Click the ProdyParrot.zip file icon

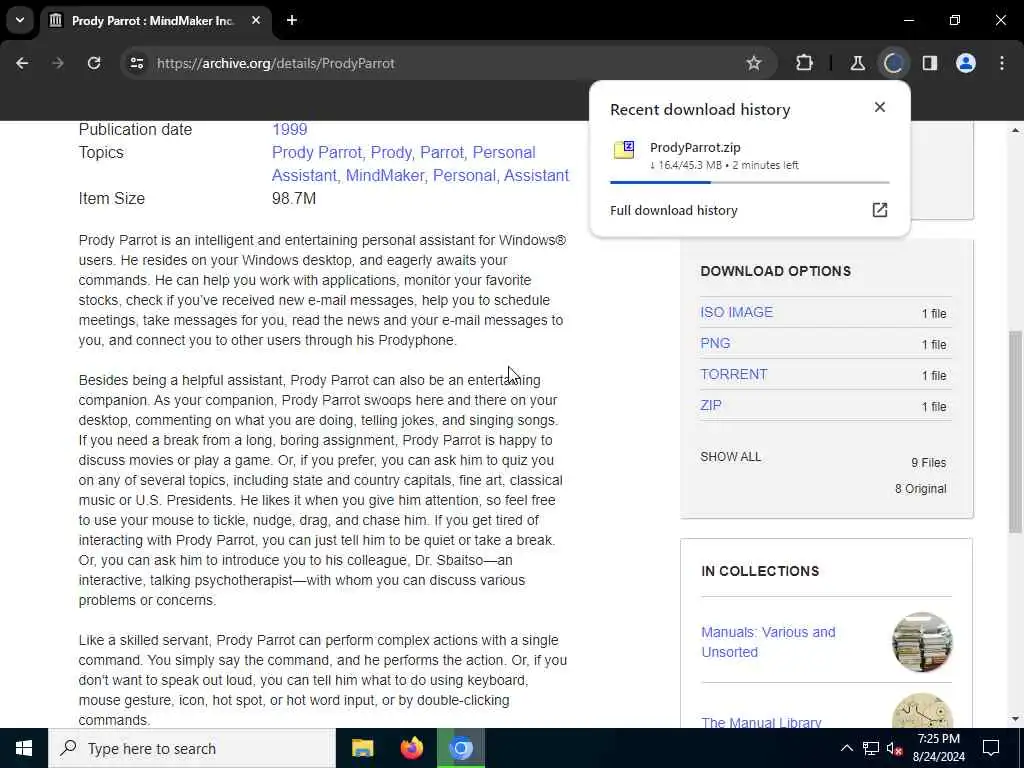pyautogui.click(x=624, y=150)
